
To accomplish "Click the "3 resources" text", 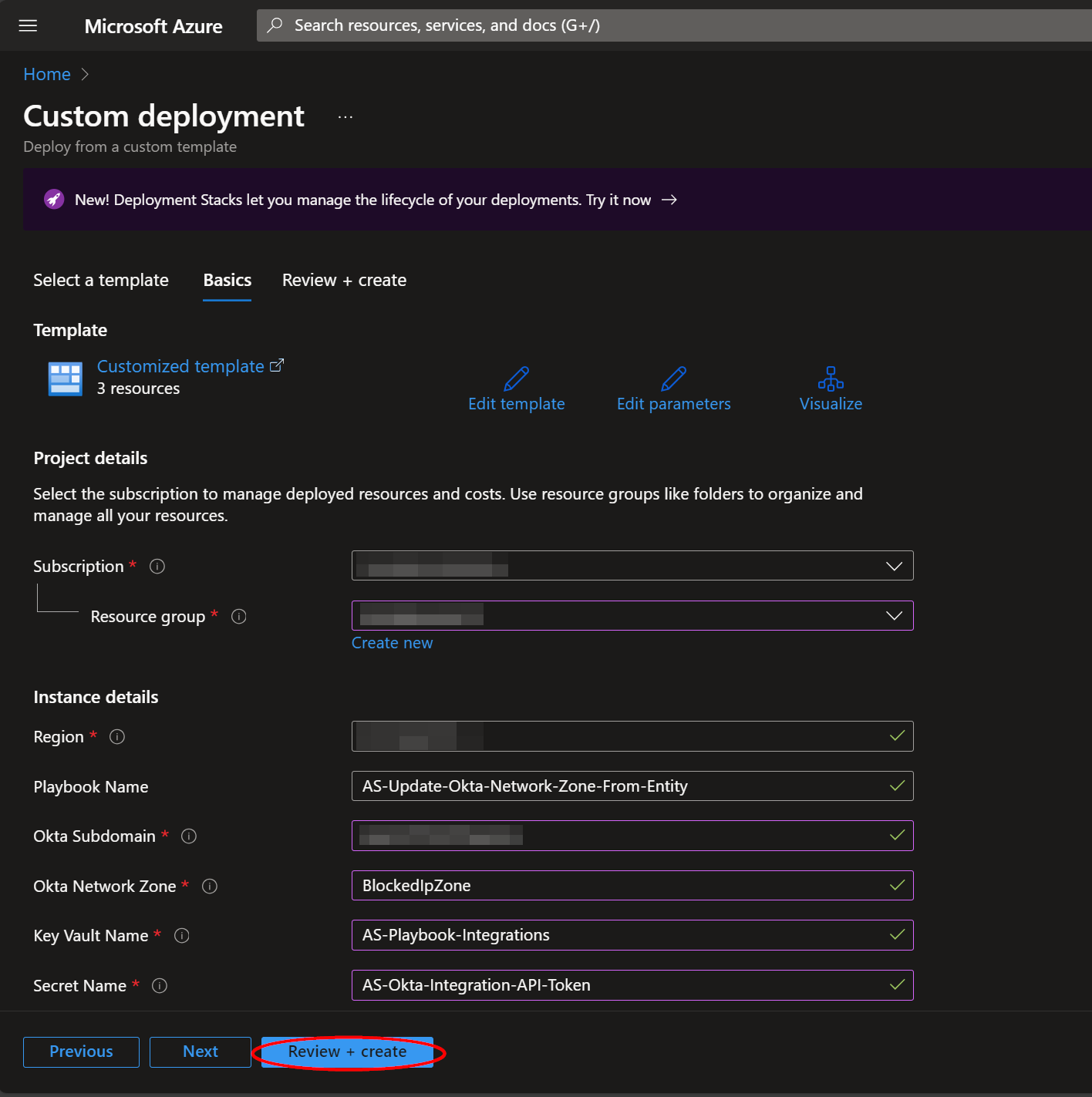I will pos(138,389).
